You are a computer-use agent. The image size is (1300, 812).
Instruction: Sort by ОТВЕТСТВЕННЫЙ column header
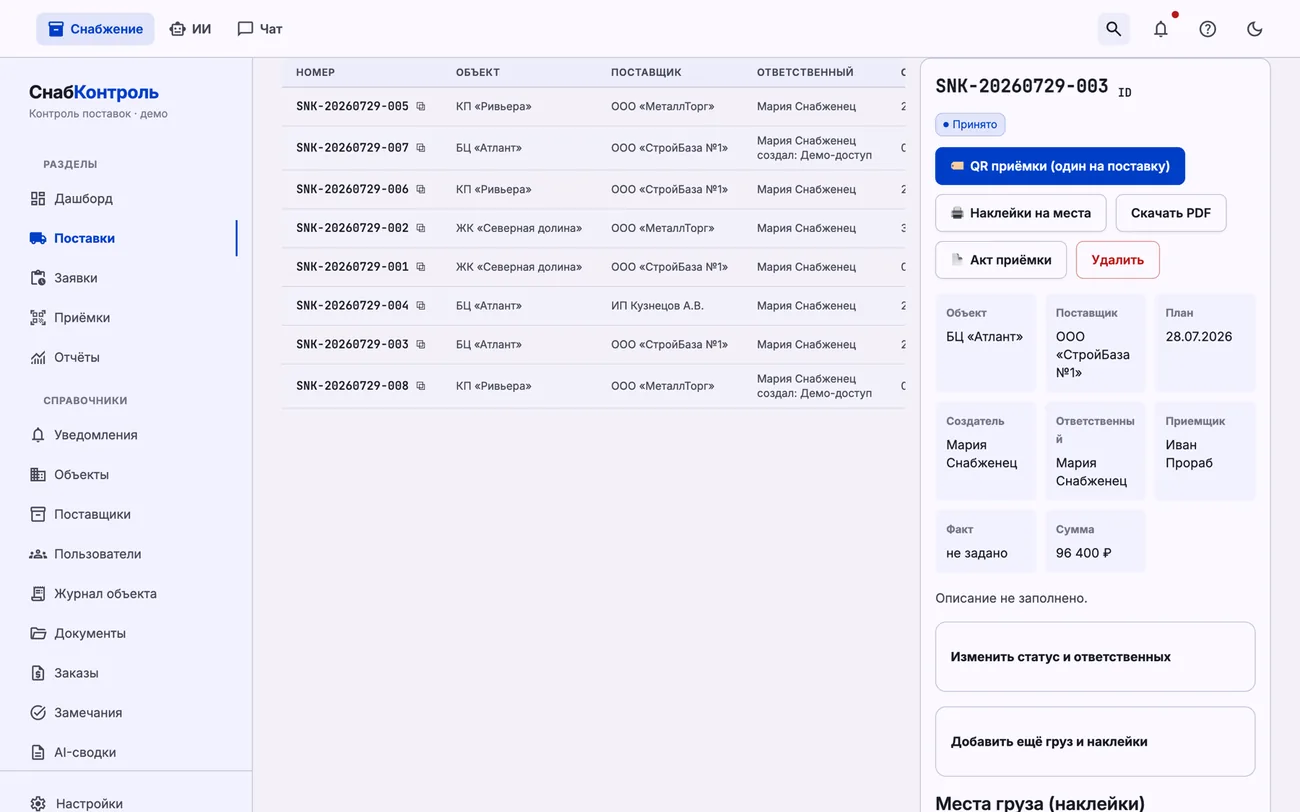point(805,72)
